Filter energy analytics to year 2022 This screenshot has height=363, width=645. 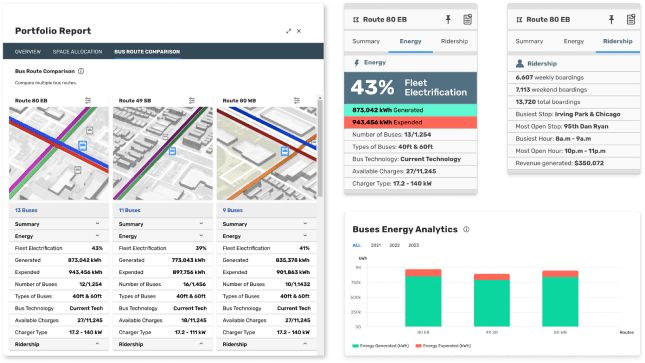[x=394, y=245]
